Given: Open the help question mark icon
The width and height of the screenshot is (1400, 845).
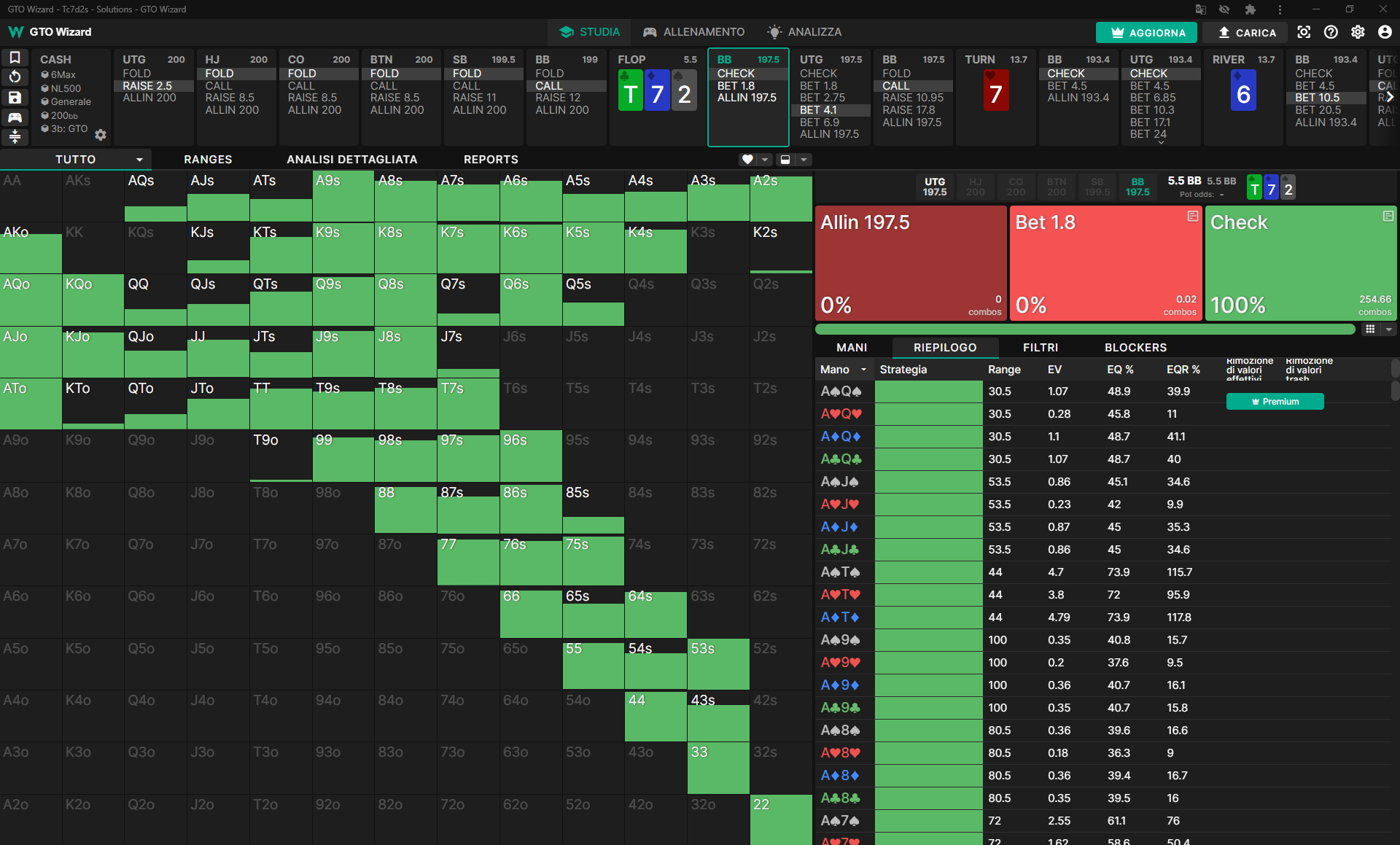Looking at the screenshot, I should [1331, 32].
